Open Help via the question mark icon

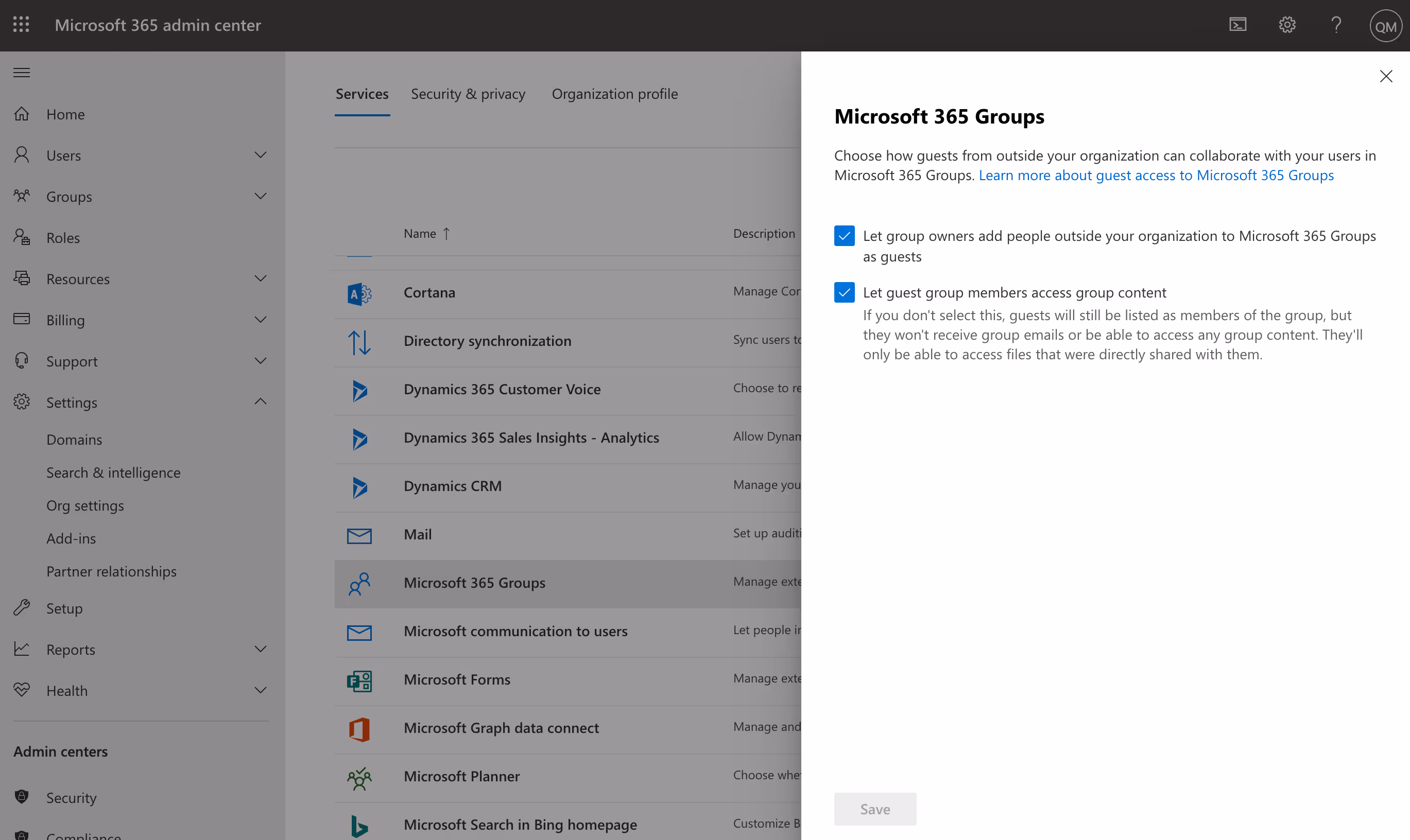1336,25
